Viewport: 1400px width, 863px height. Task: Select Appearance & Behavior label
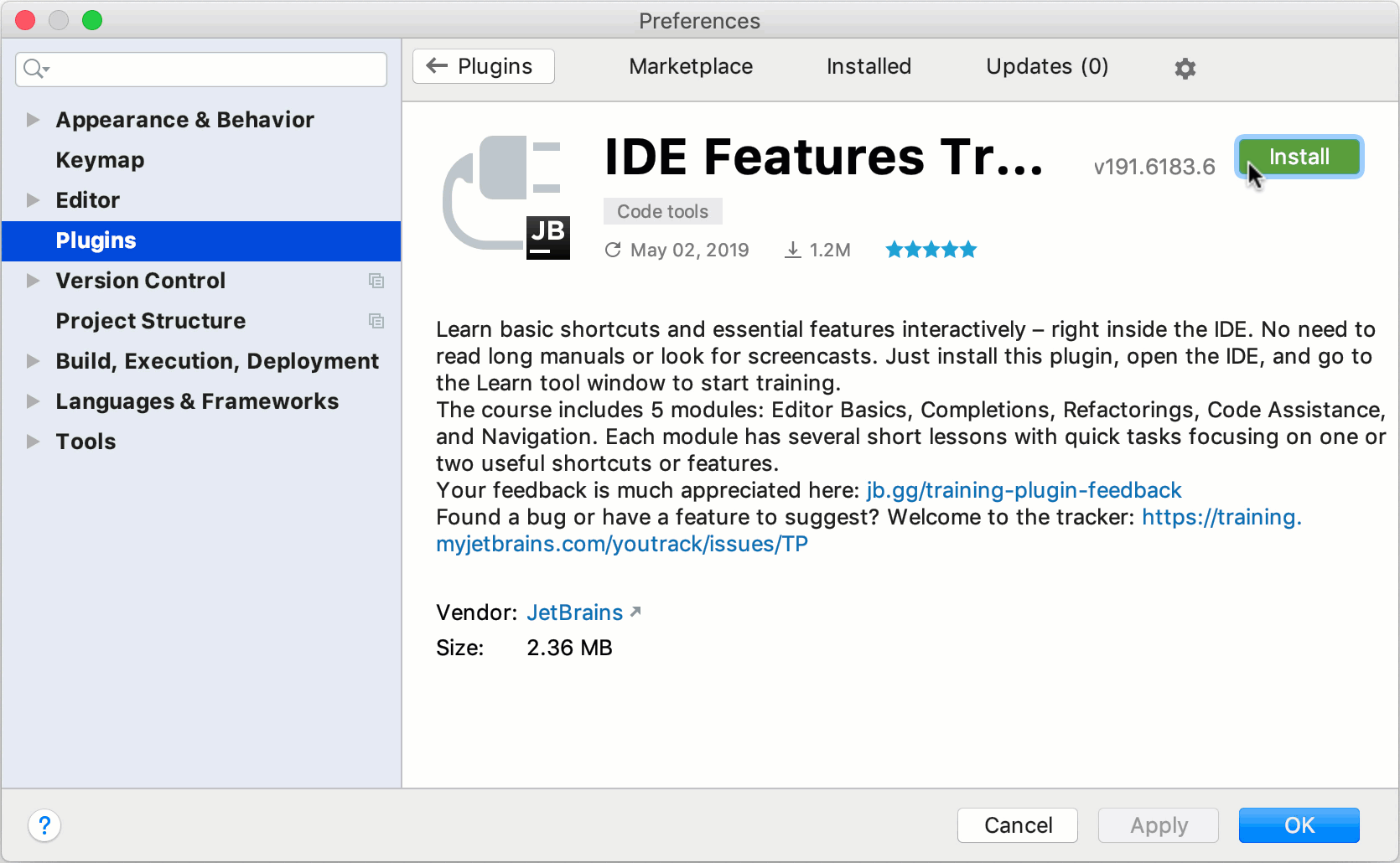185,120
